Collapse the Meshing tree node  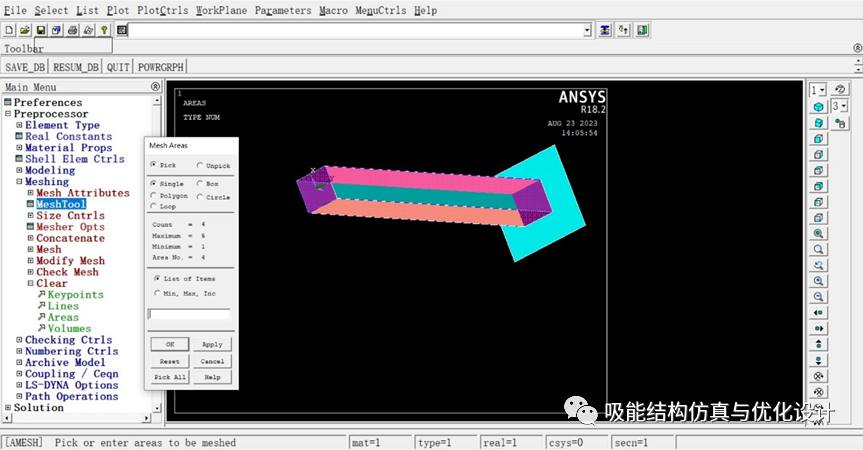point(19,182)
